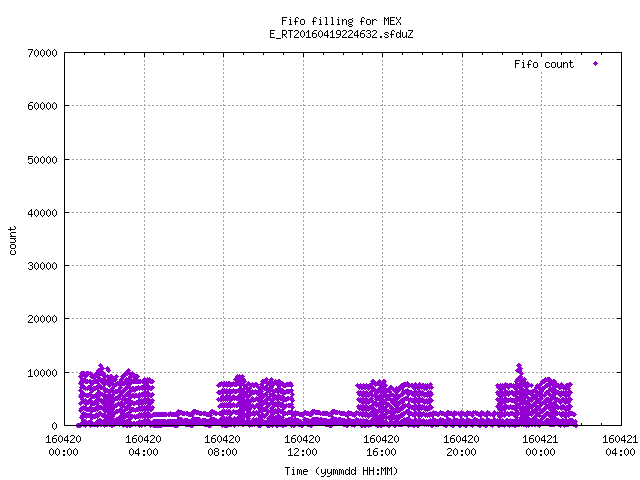Click the y-axis value 50000
The height and width of the screenshot is (480, 640).
[x=42, y=160]
